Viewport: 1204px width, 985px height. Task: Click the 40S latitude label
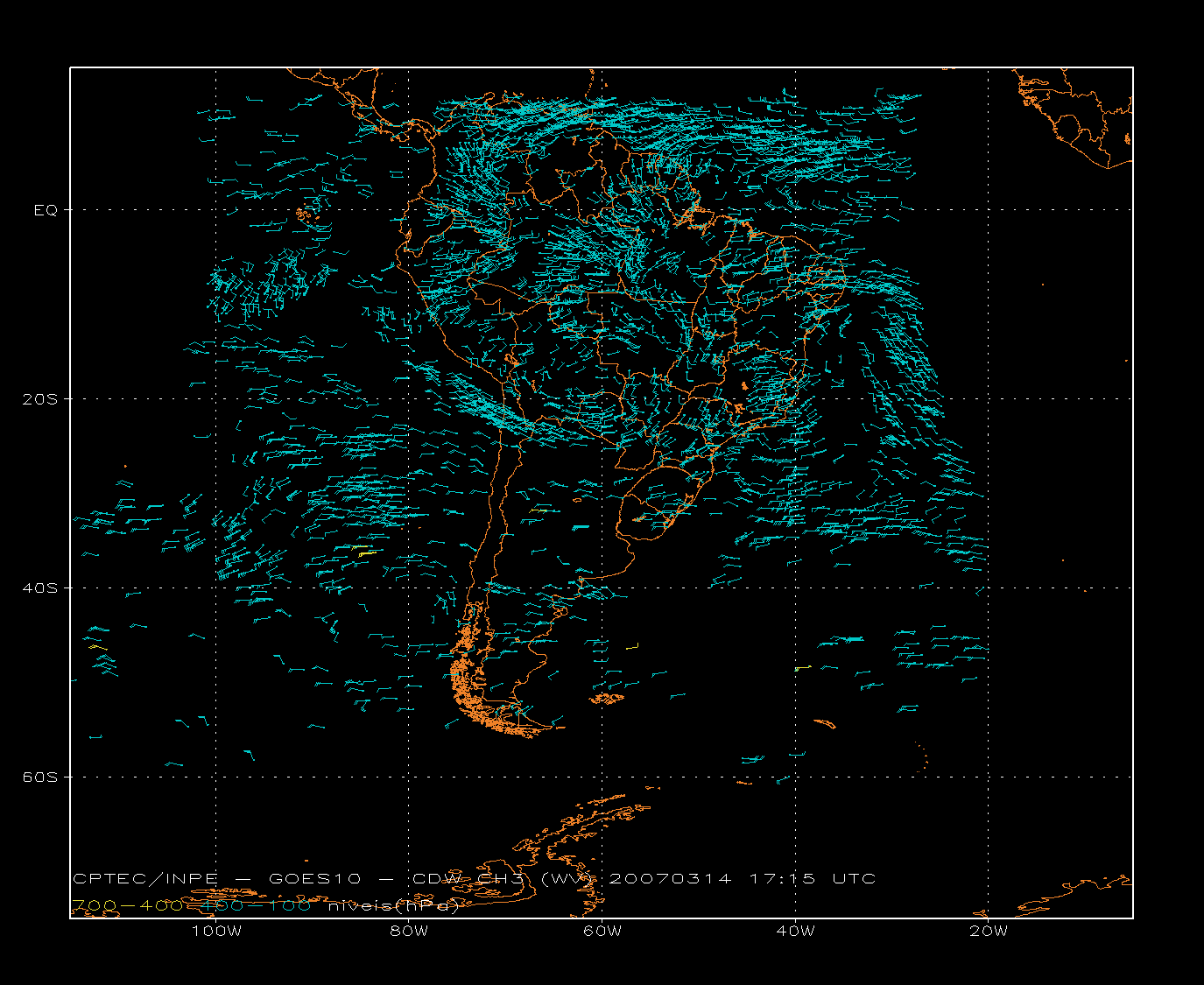39,588
